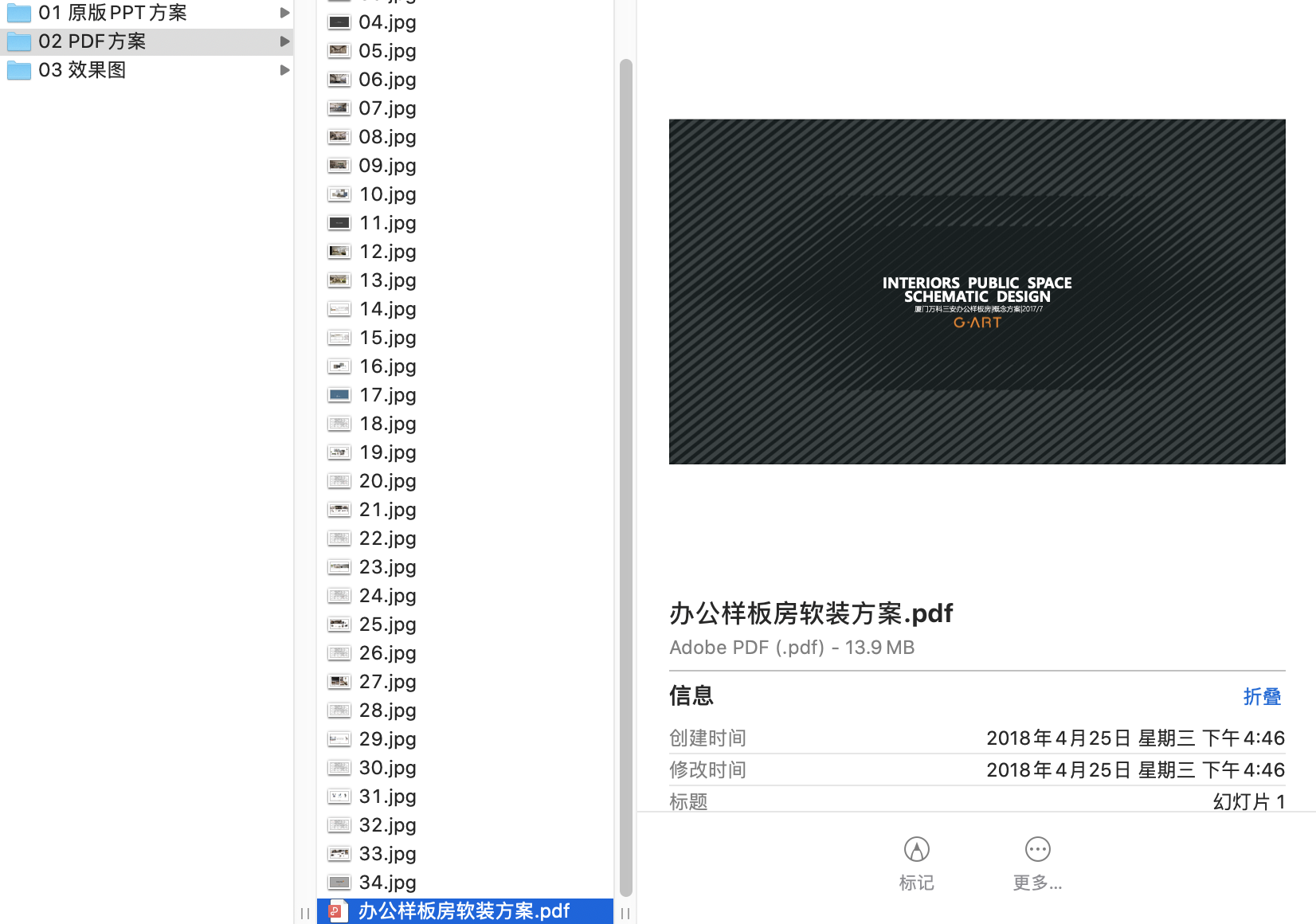This screenshot has width=1316, height=924.
Task: Expand the 02 PDF方案 folder arrow
Action: [x=284, y=41]
